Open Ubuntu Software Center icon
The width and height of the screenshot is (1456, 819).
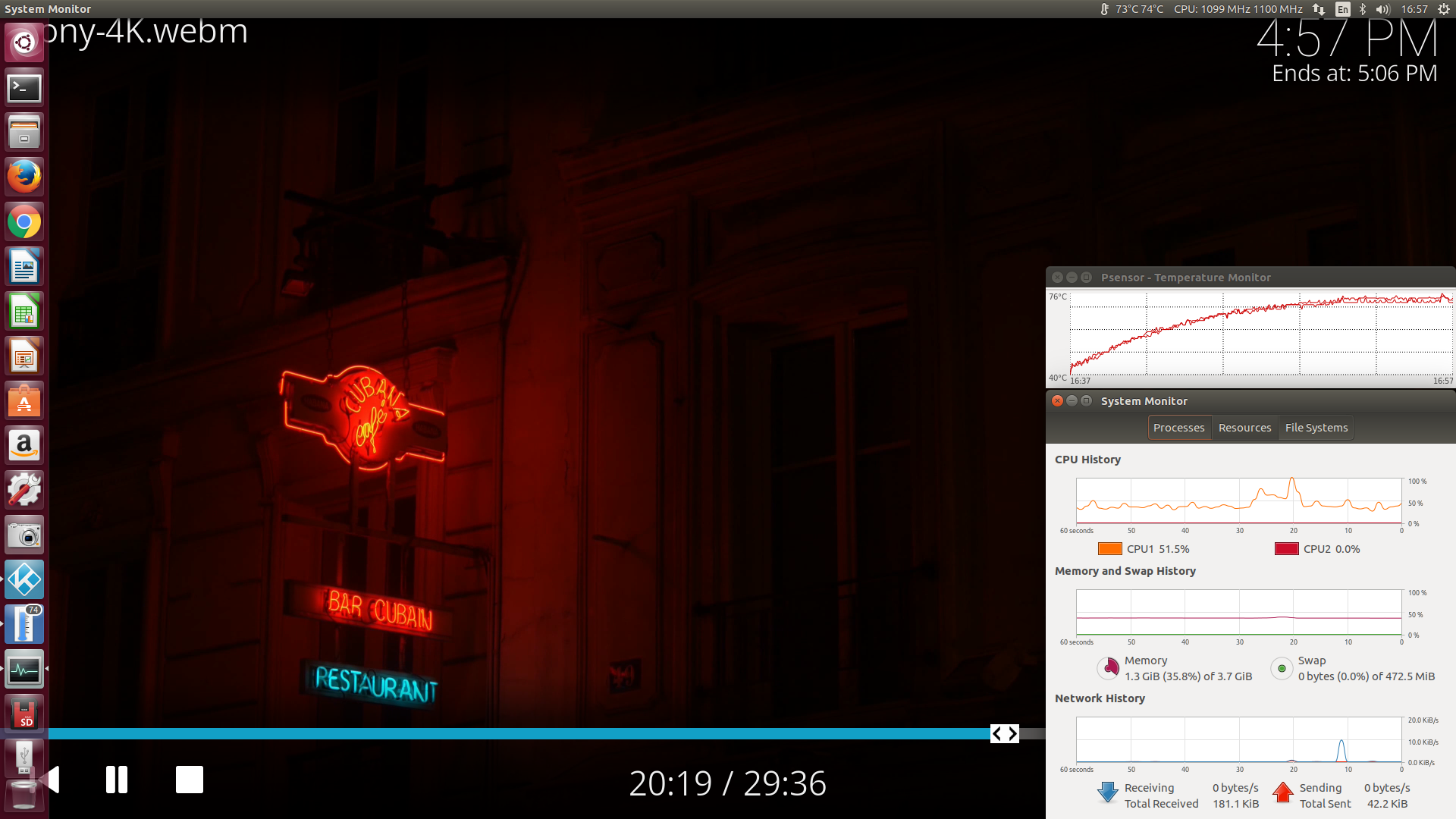click(x=24, y=401)
